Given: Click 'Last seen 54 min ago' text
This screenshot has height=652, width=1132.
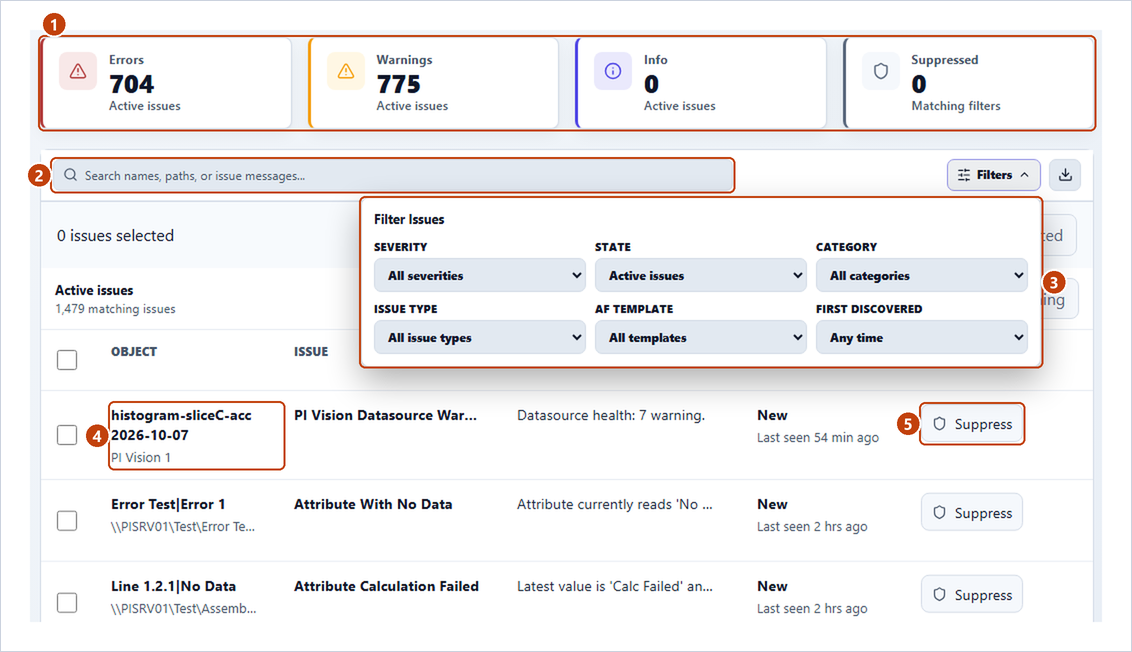Looking at the screenshot, I should coord(817,438).
